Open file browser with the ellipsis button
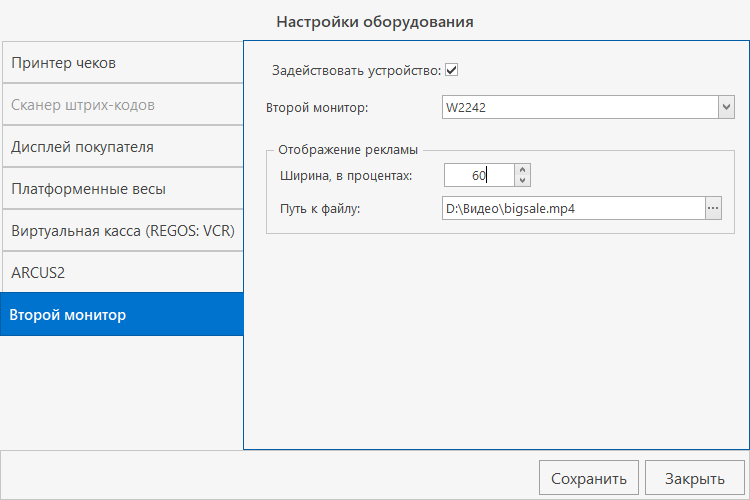 tap(713, 209)
